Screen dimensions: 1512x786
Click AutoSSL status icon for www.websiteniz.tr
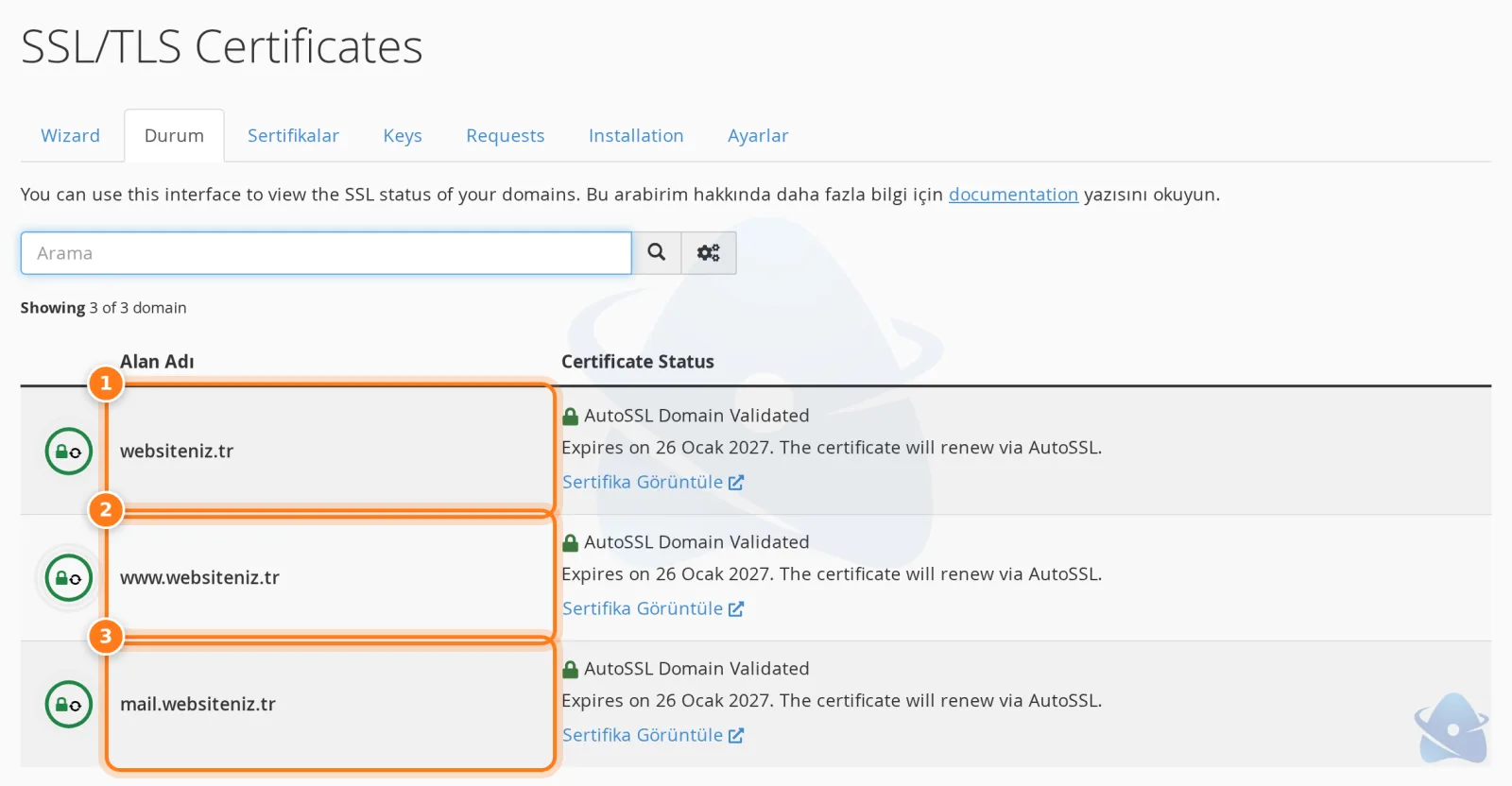click(x=69, y=578)
